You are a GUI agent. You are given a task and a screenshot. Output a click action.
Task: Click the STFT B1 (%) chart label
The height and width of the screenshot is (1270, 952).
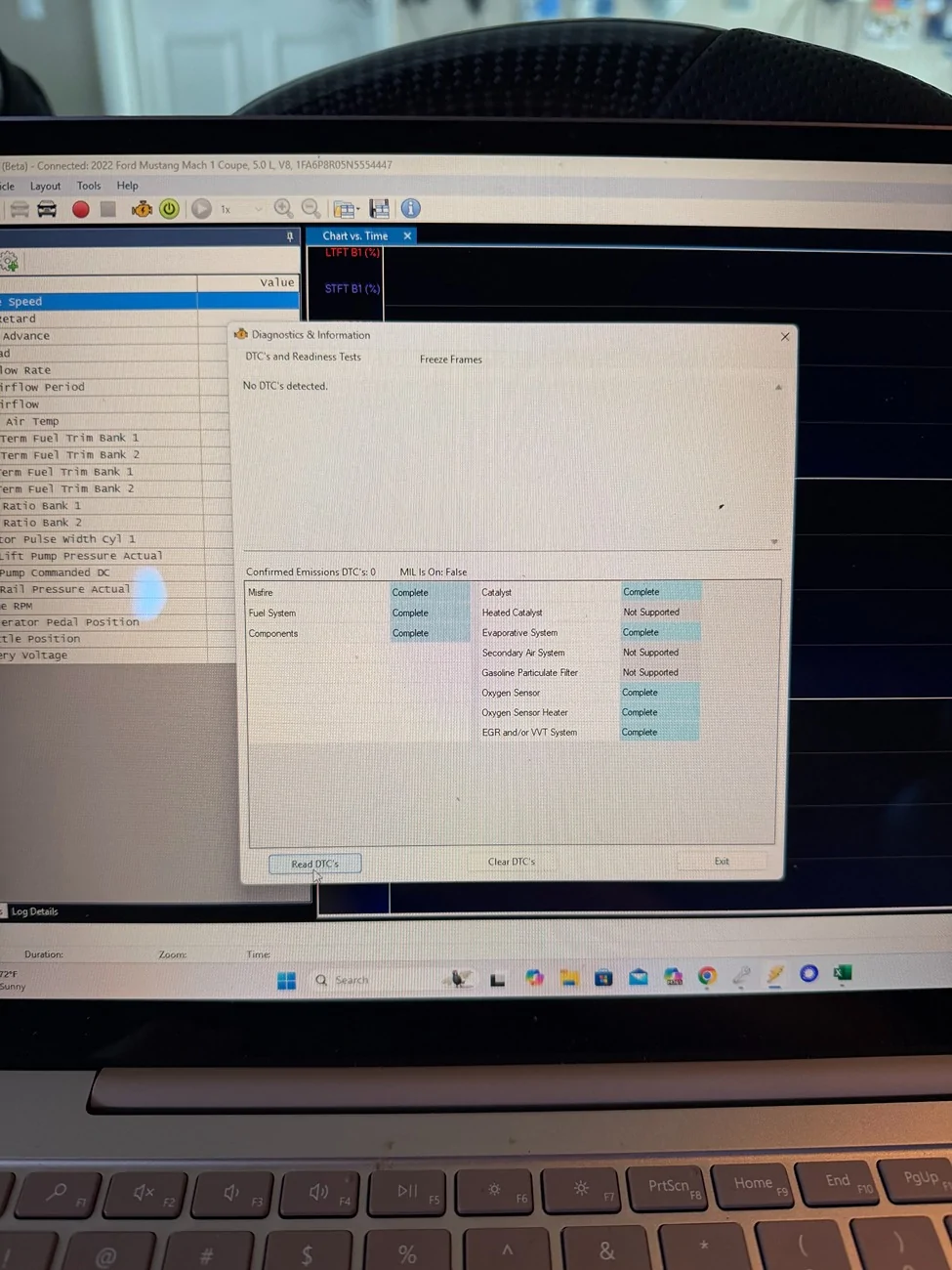point(352,288)
